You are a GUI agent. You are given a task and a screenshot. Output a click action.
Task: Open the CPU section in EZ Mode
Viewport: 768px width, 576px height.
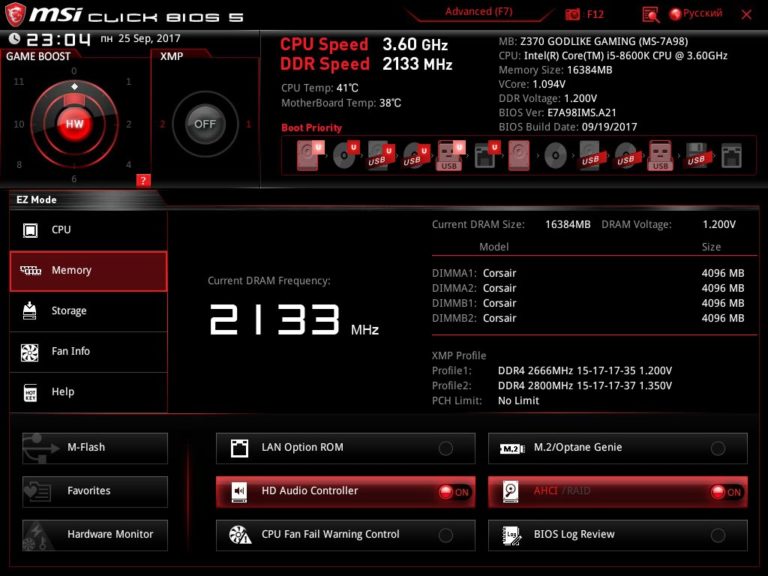pyautogui.click(x=89, y=230)
